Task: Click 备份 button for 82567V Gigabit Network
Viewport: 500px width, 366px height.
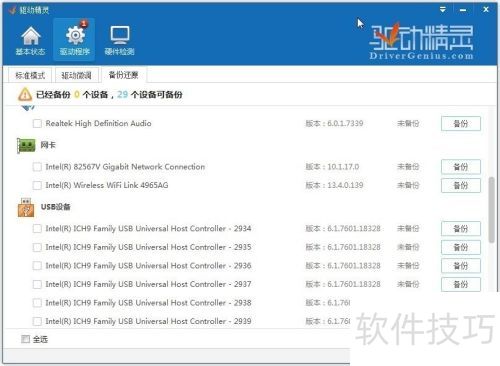Action: click(x=461, y=167)
